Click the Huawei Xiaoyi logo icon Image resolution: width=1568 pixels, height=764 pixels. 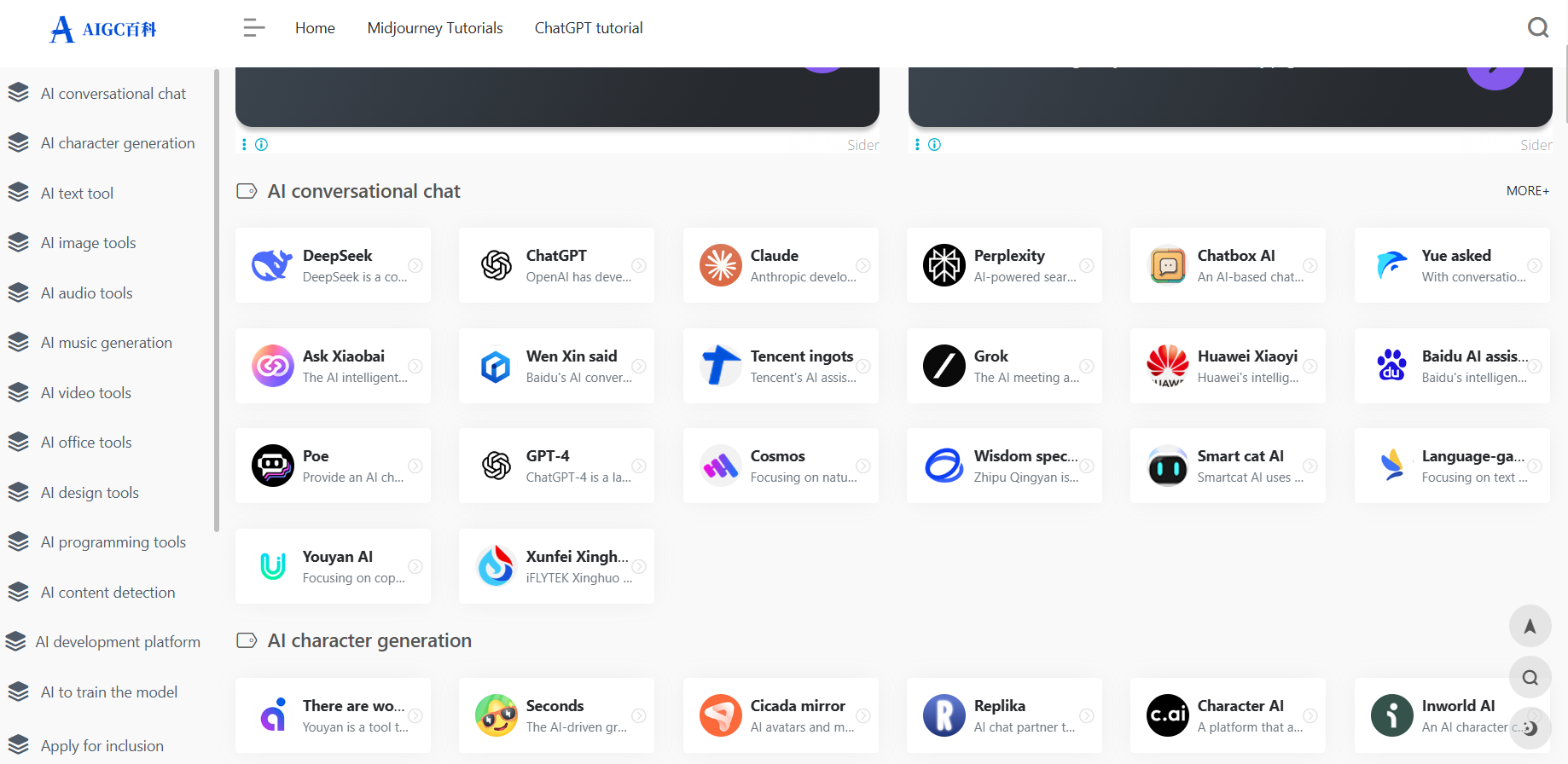(1167, 366)
